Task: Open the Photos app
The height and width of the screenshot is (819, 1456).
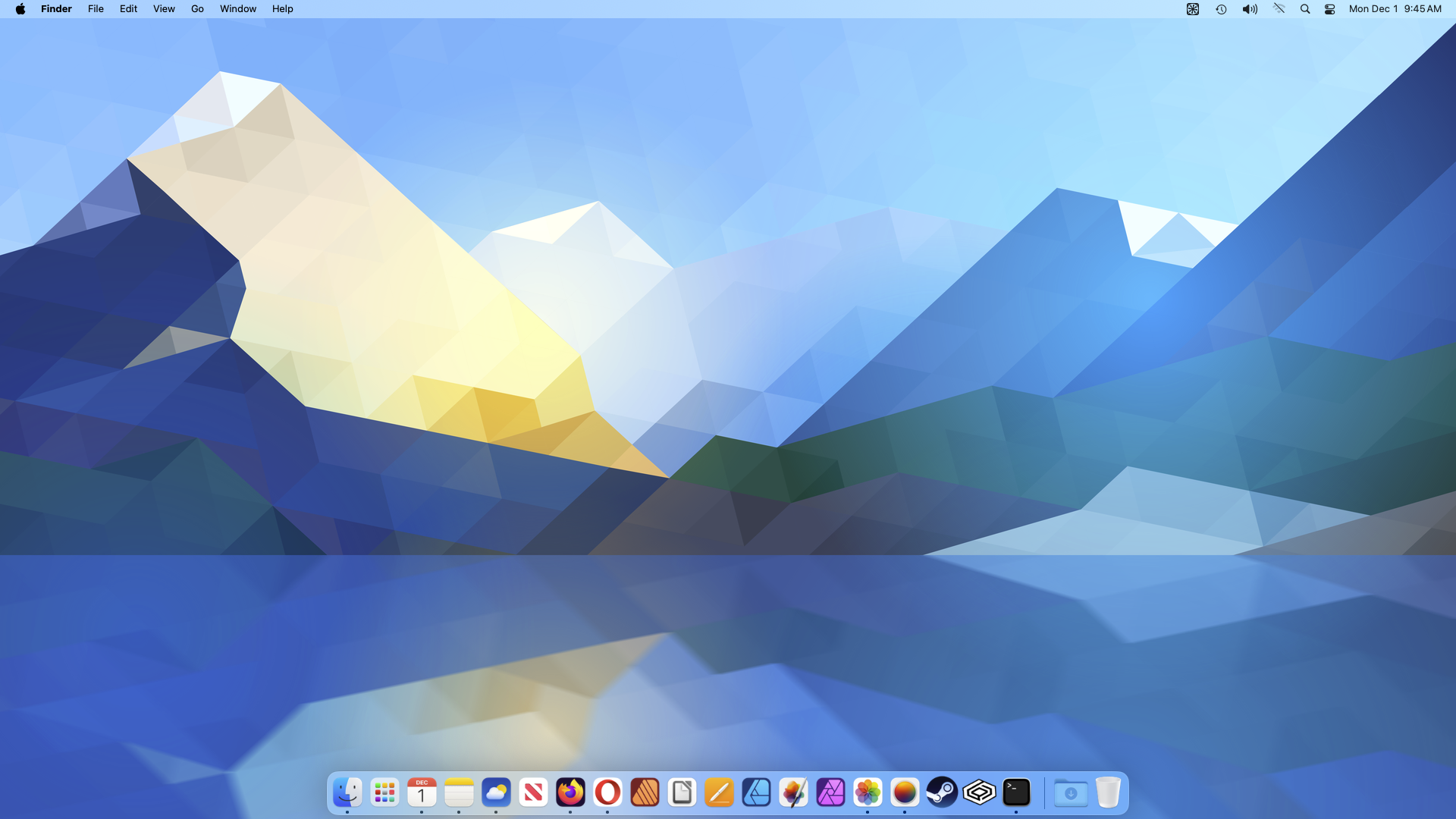Action: (868, 793)
